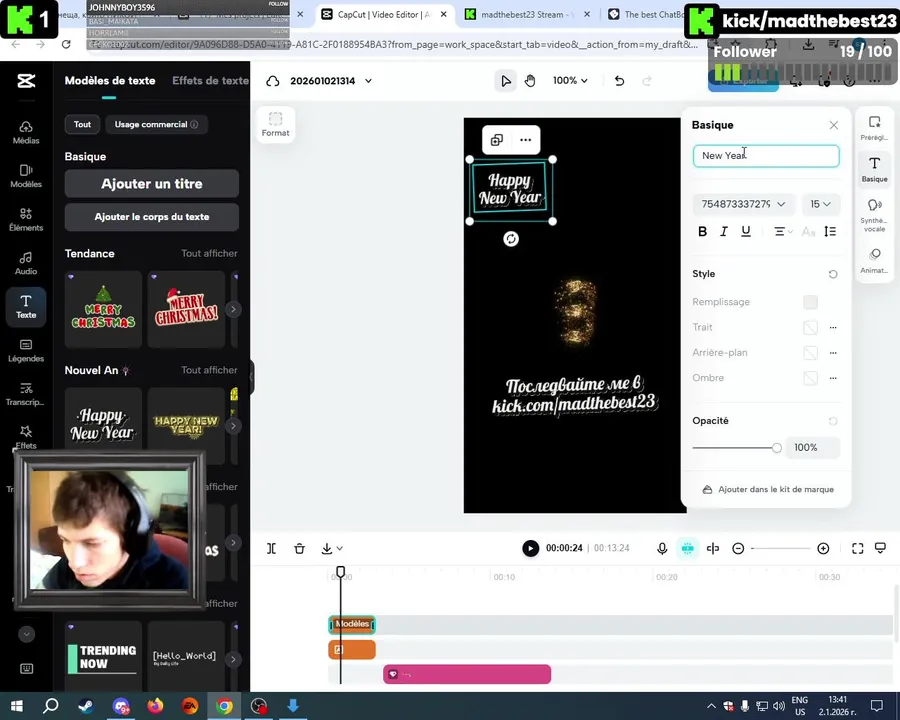
Task: Adjust the Opacité slider handle
Action: point(776,448)
